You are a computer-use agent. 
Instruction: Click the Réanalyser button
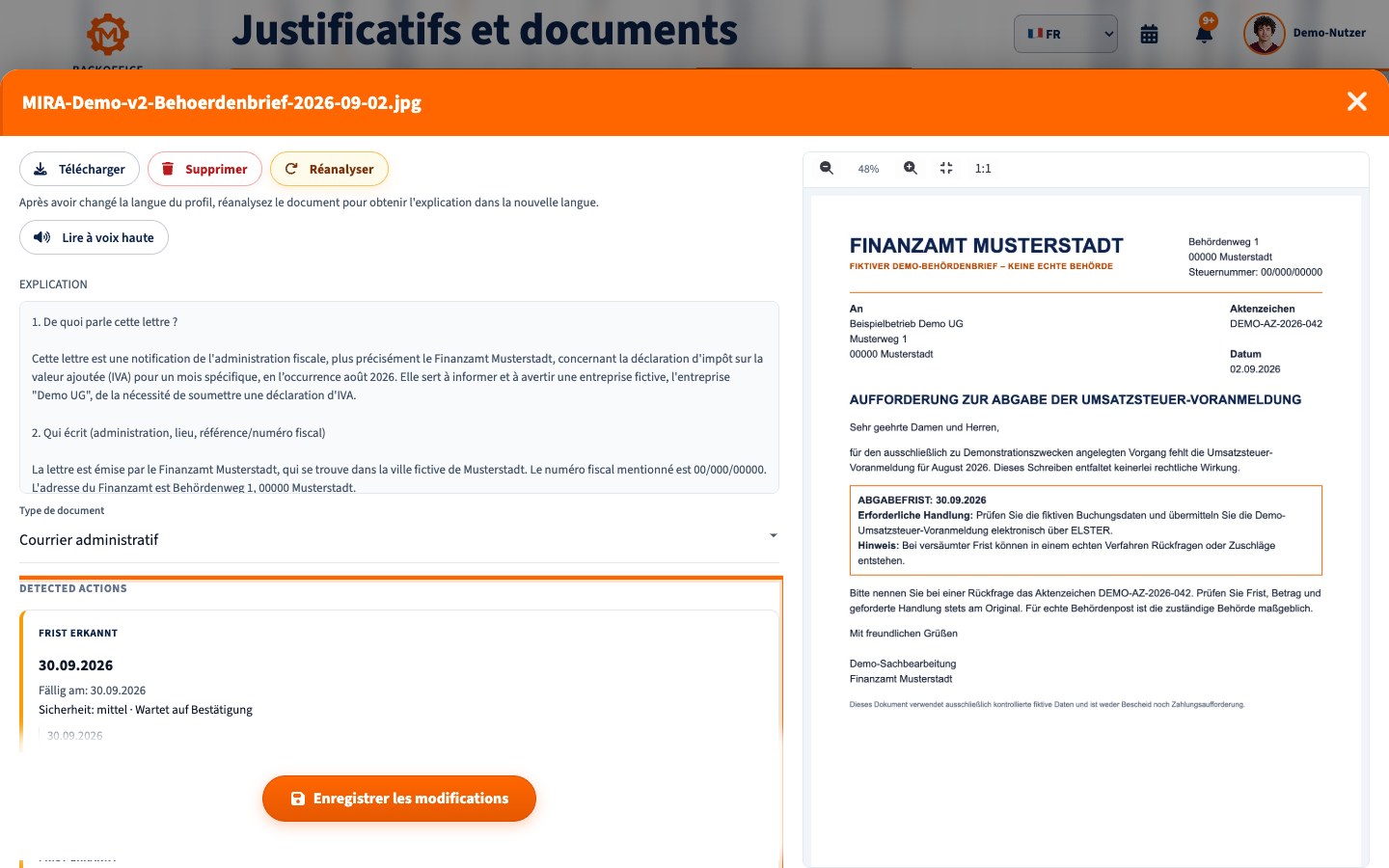(x=329, y=169)
